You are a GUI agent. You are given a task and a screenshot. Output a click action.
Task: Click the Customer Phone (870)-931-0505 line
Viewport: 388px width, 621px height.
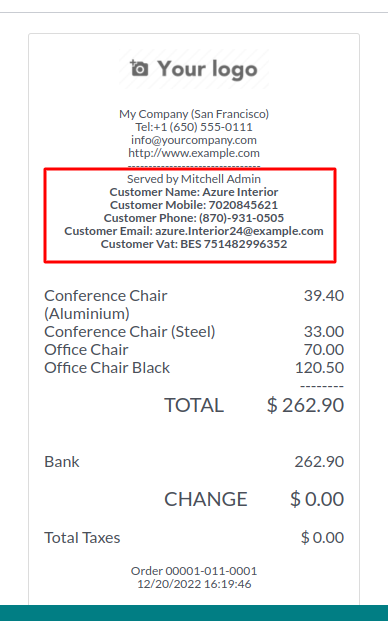(x=194, y=218)
